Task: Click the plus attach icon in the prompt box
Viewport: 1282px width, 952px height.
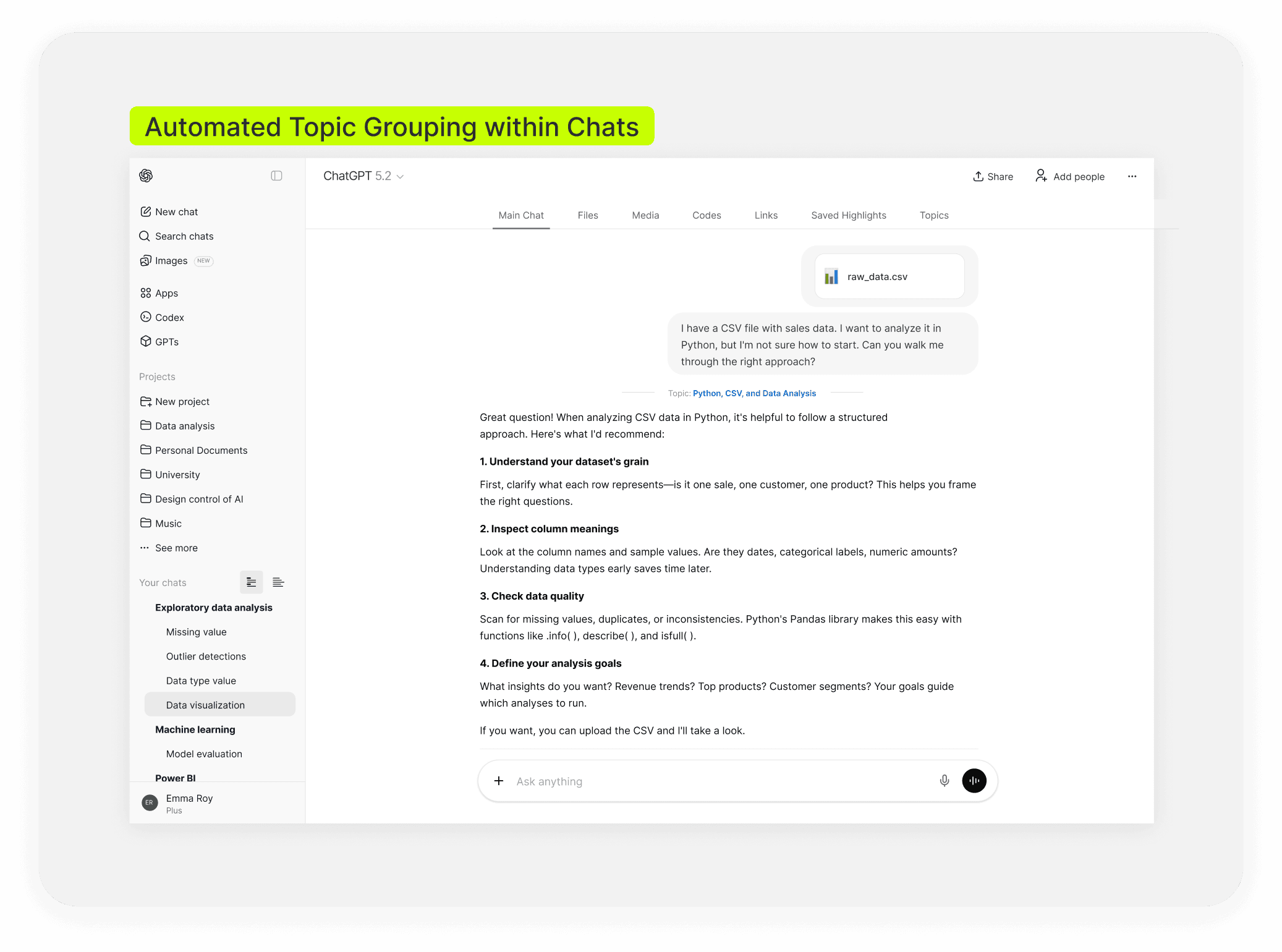Action: (499, 781)
